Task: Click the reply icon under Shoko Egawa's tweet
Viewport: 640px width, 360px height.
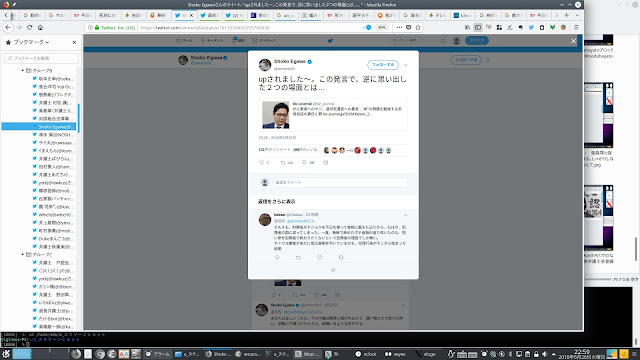Action: point(262,162)
